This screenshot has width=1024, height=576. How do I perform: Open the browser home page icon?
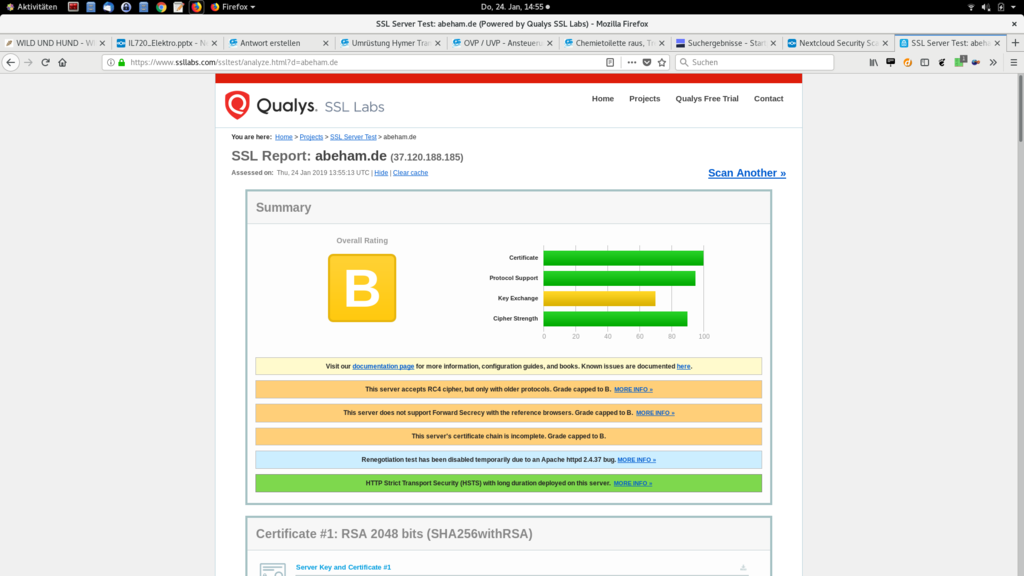(63, 62)
